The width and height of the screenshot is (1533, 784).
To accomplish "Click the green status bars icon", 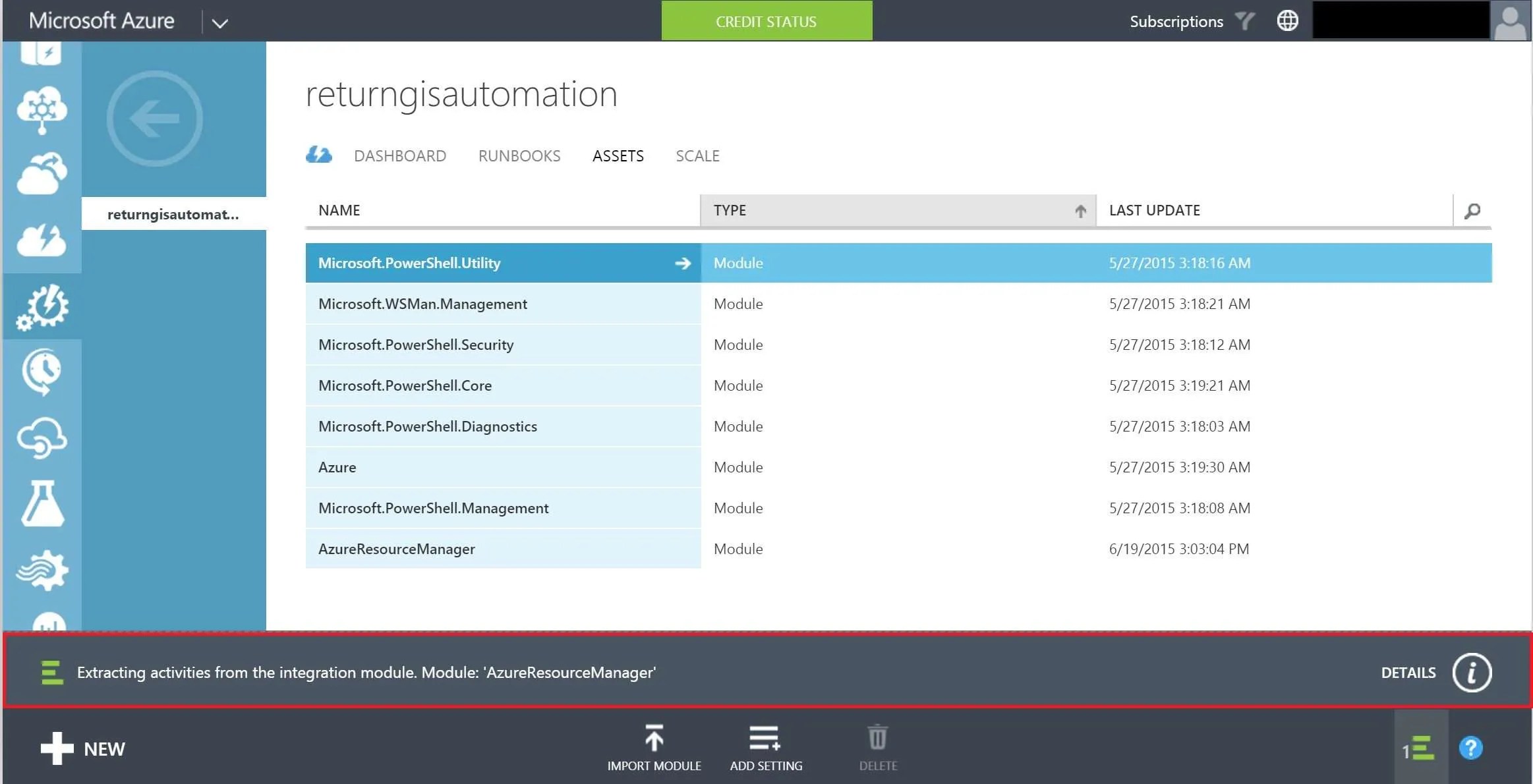I will pyautogui.click(x=52, y=673).
